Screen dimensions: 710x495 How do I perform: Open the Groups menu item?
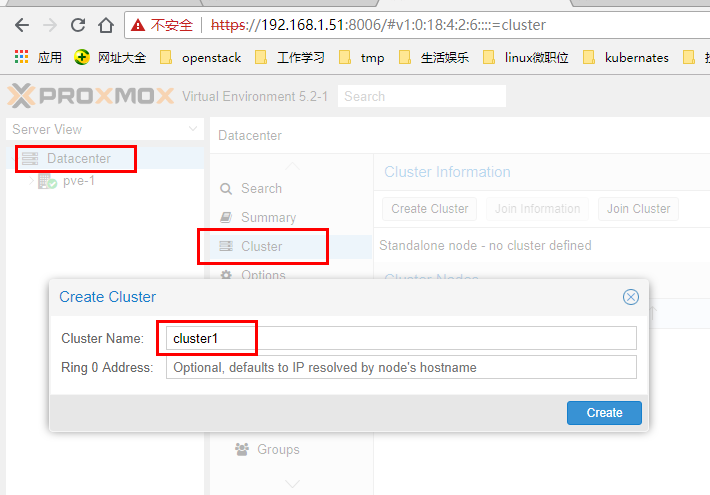pos(278,449)
